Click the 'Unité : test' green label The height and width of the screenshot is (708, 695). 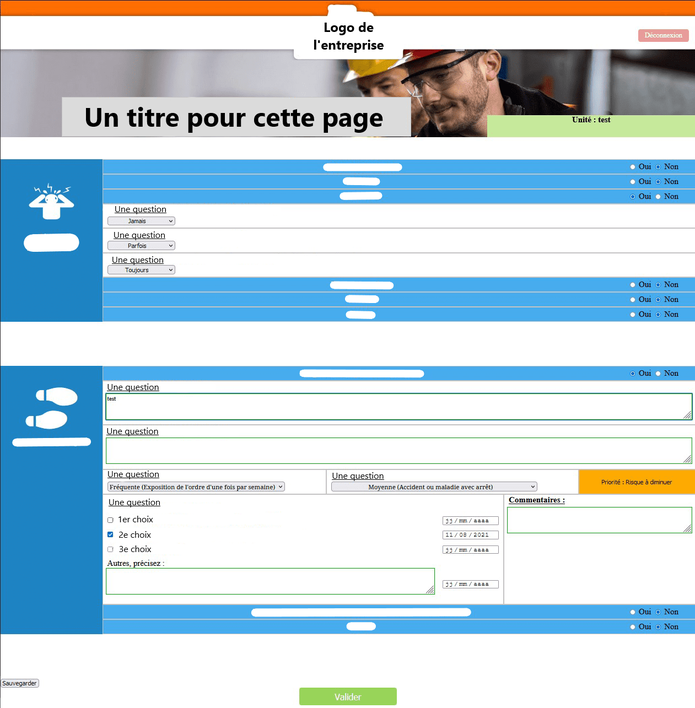(591, 126)
